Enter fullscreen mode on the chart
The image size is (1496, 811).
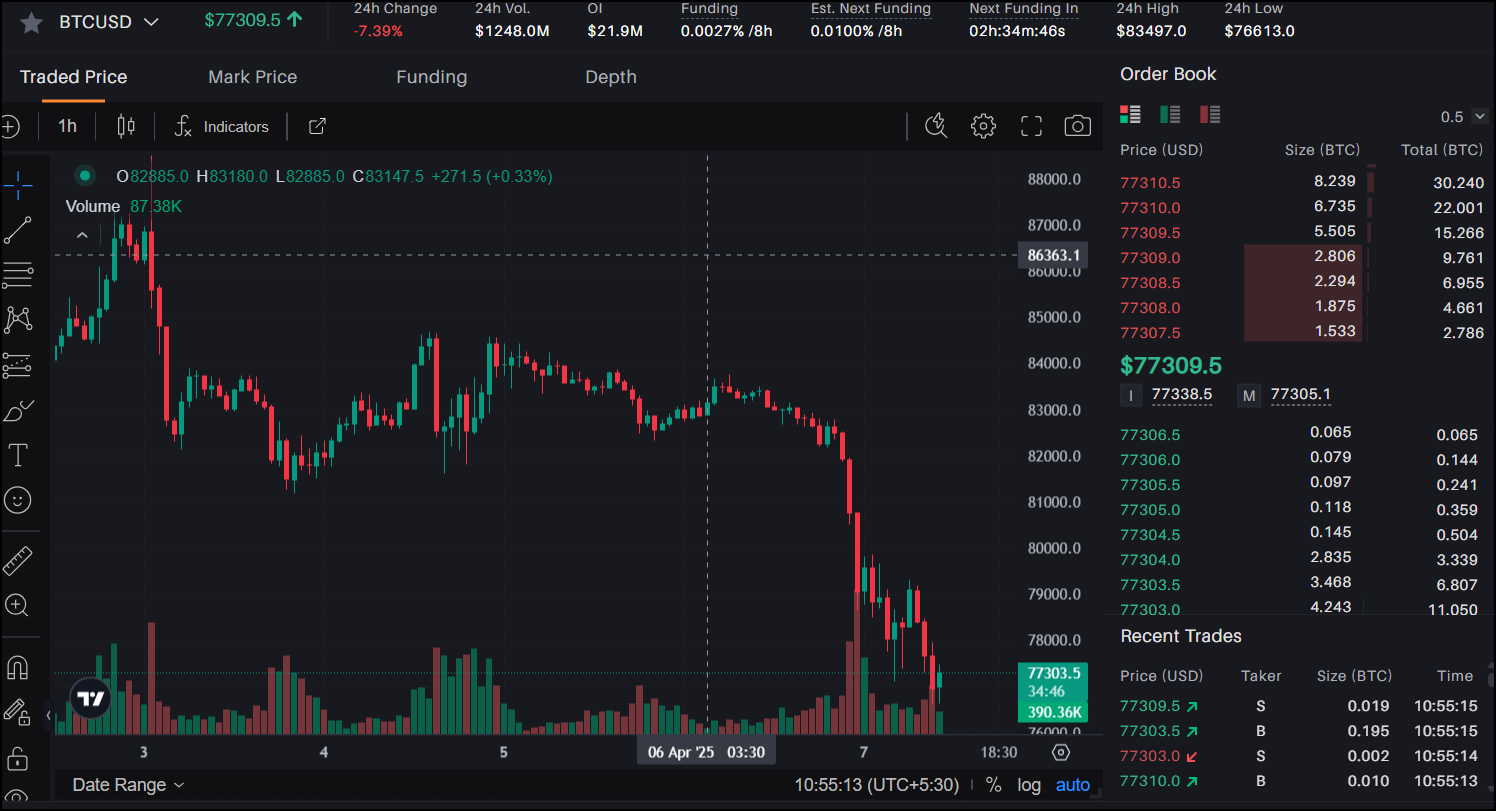tap(1030, 126)
